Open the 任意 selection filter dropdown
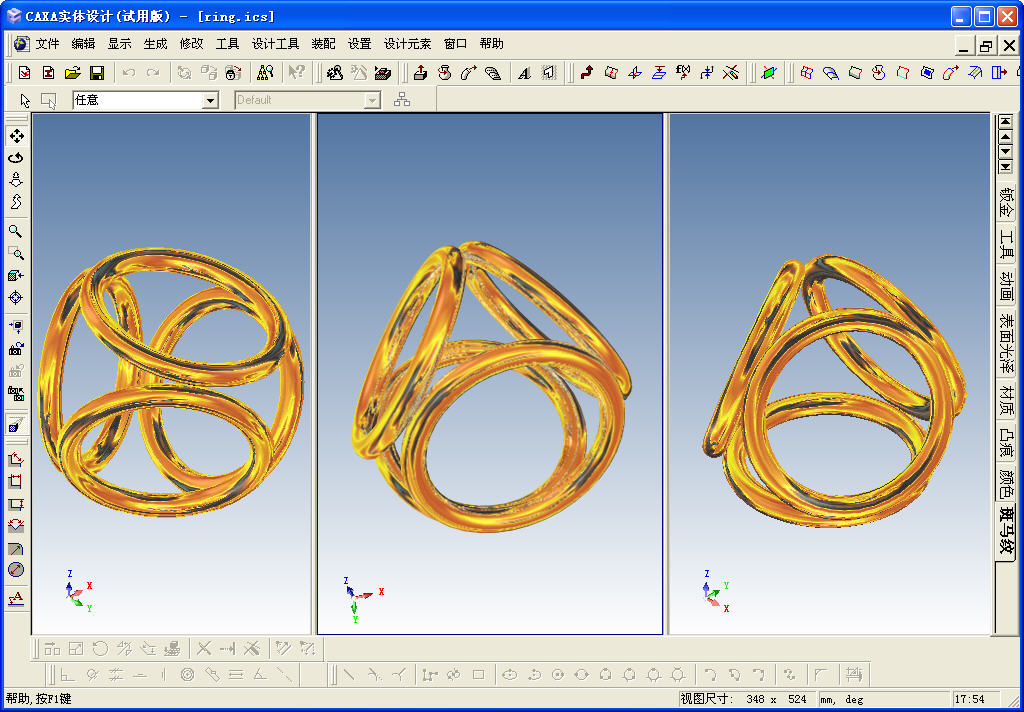 coord(210,101)
